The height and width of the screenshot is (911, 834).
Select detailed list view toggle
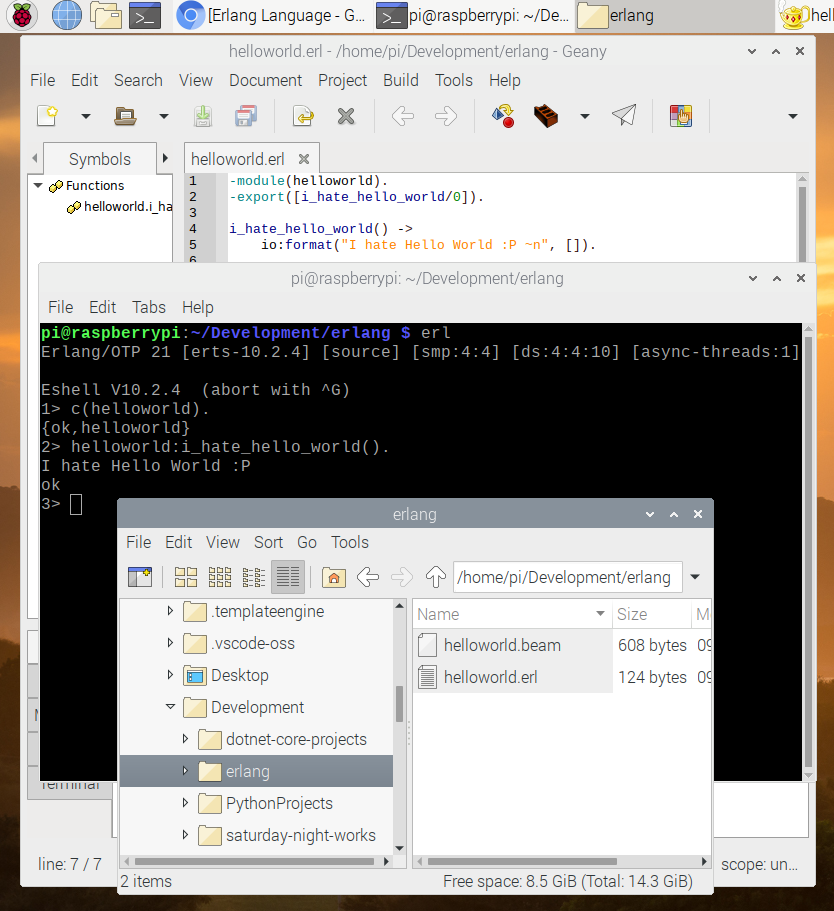click(288, 577)
